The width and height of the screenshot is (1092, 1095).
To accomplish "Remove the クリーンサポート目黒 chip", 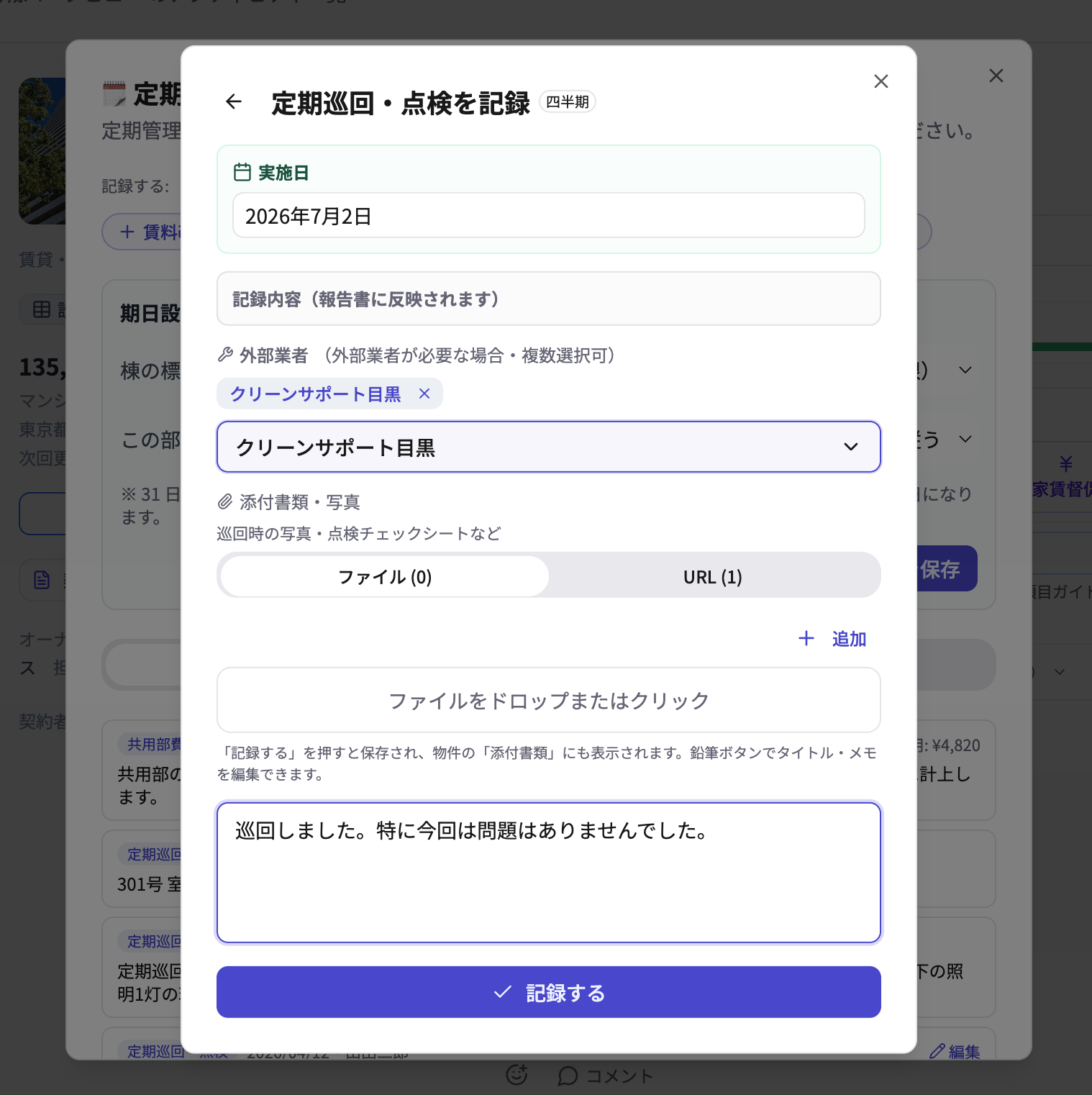I will pos(424,394).
